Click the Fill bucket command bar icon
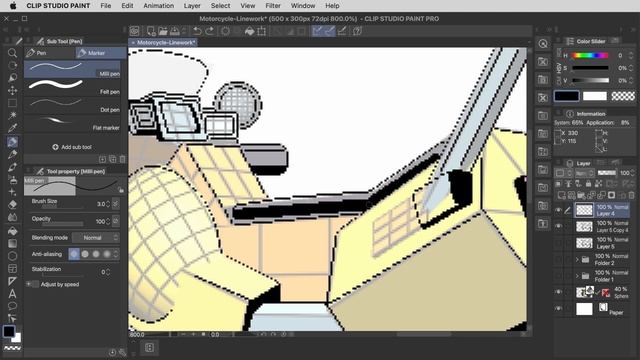Screen dimensions: 640x360 [249, 31]
